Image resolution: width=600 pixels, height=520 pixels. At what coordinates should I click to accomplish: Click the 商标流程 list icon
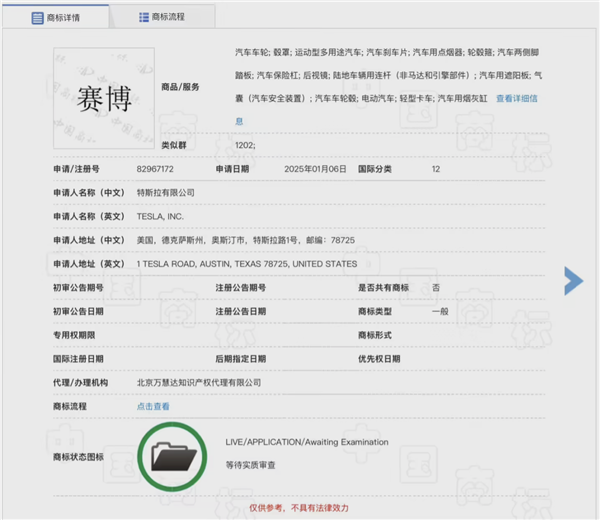click(x=143, y=17)
